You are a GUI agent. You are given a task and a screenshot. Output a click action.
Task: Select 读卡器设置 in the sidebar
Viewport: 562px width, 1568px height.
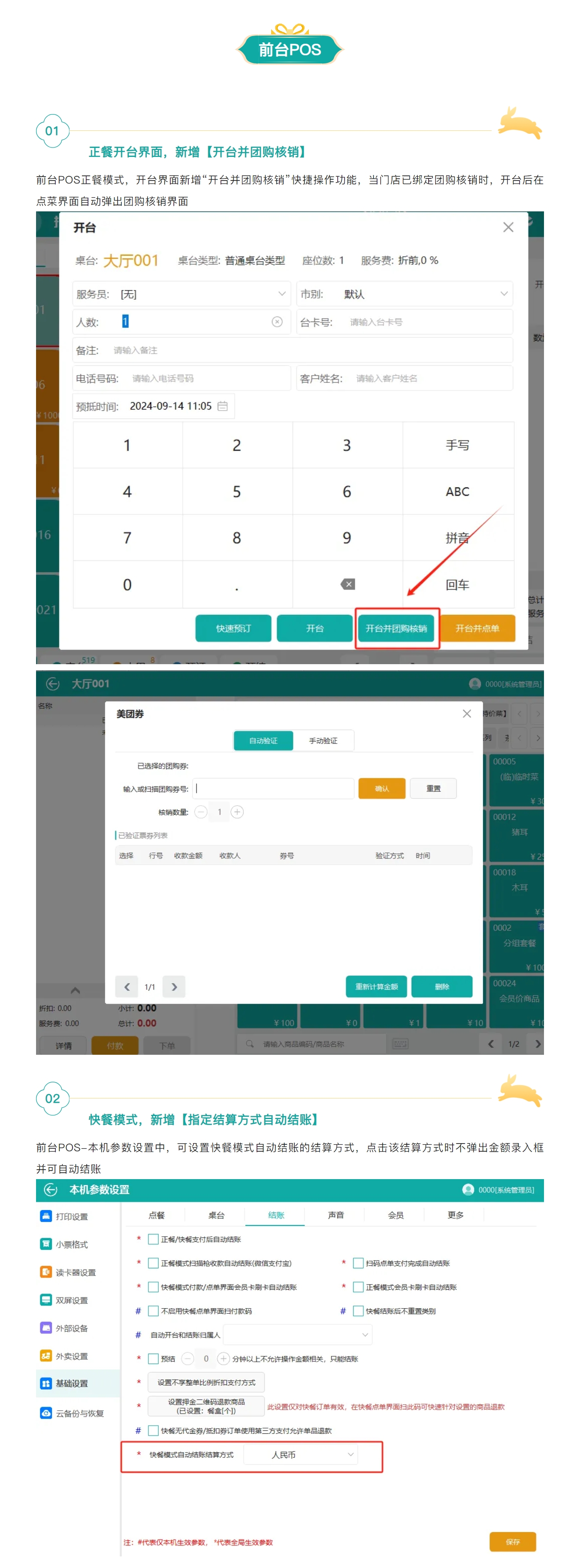click(75, 1272)
